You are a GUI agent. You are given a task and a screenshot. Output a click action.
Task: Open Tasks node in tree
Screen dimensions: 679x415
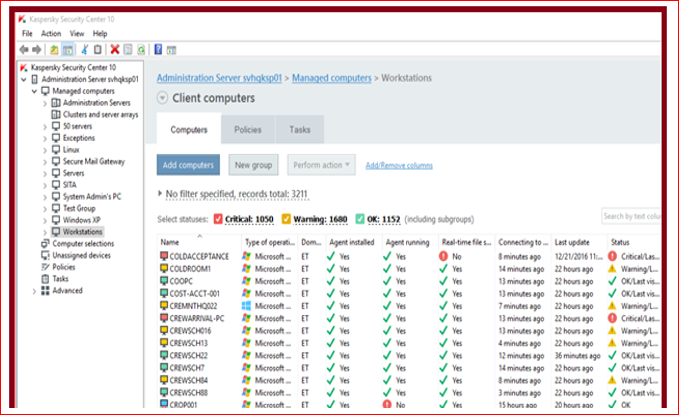click(x=60, y=279)
